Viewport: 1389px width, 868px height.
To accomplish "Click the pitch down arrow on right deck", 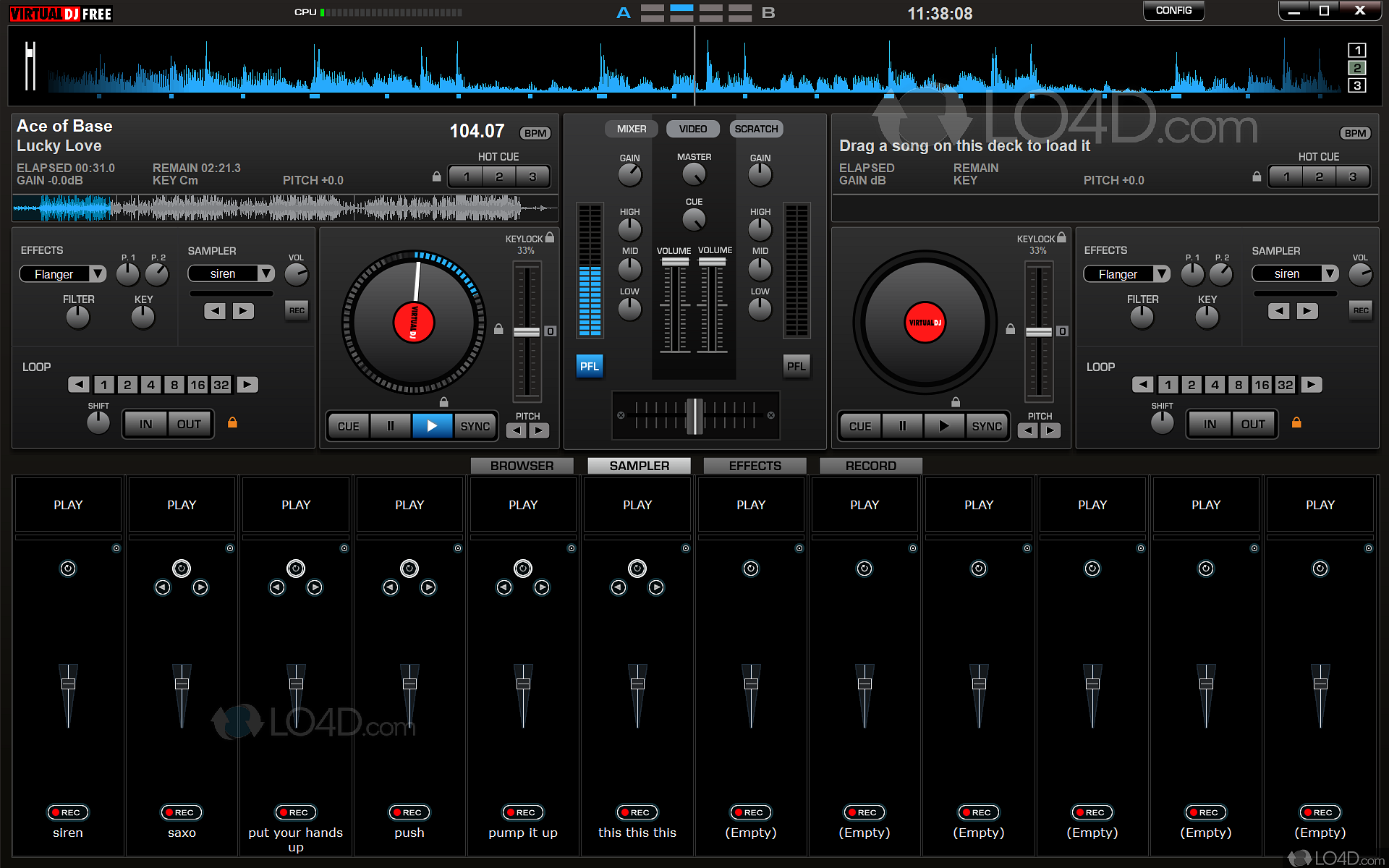I will point(1028,431).
